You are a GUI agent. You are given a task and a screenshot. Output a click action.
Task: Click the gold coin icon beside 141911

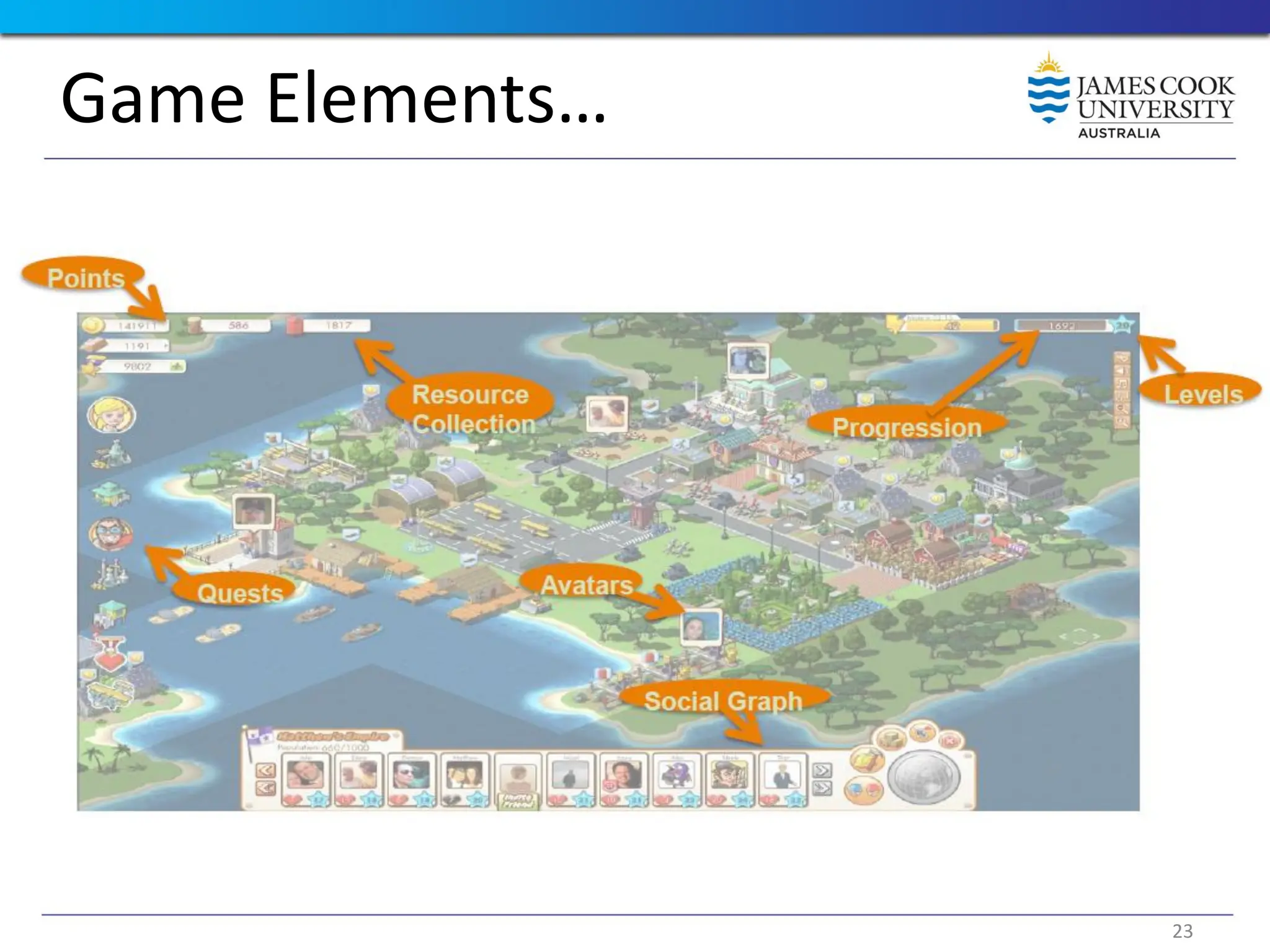pos(92,324)
